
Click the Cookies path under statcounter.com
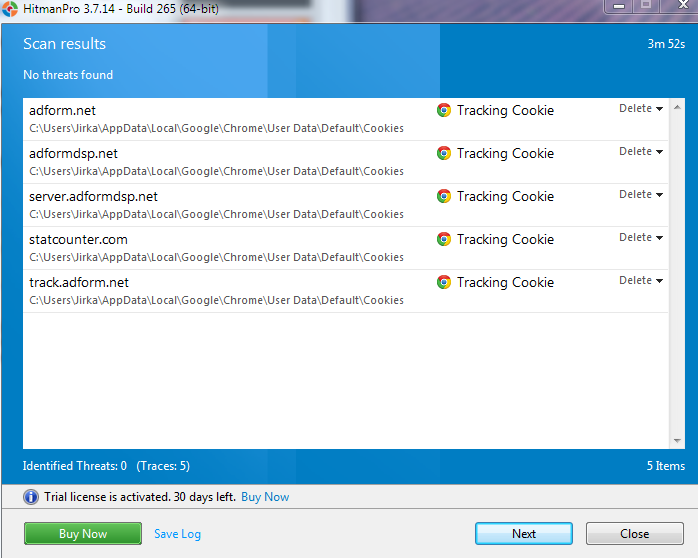(x=216, y=257)
